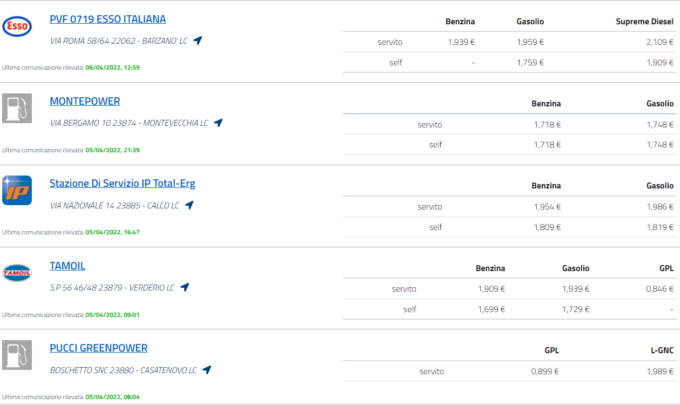Click the IP station logo

[18, 190]
